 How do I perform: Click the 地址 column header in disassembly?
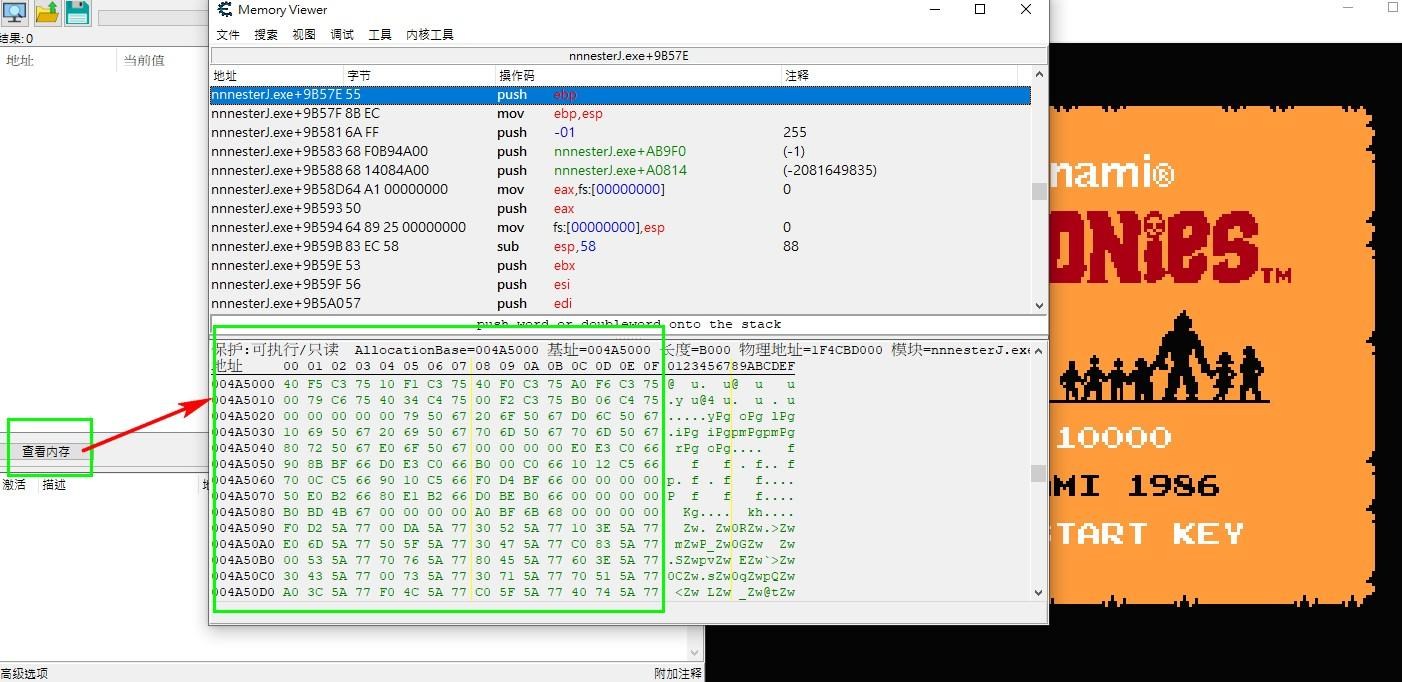pos(226,74)
